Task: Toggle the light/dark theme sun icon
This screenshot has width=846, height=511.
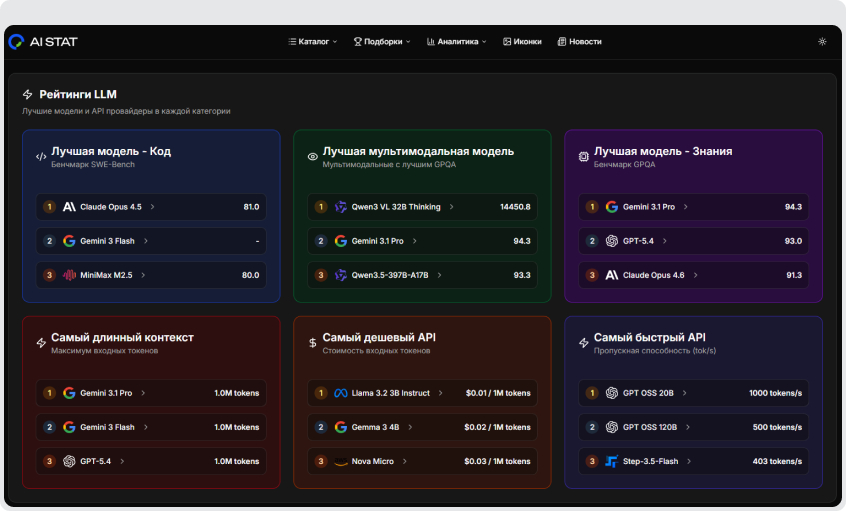Action: (x=822, y=42)
